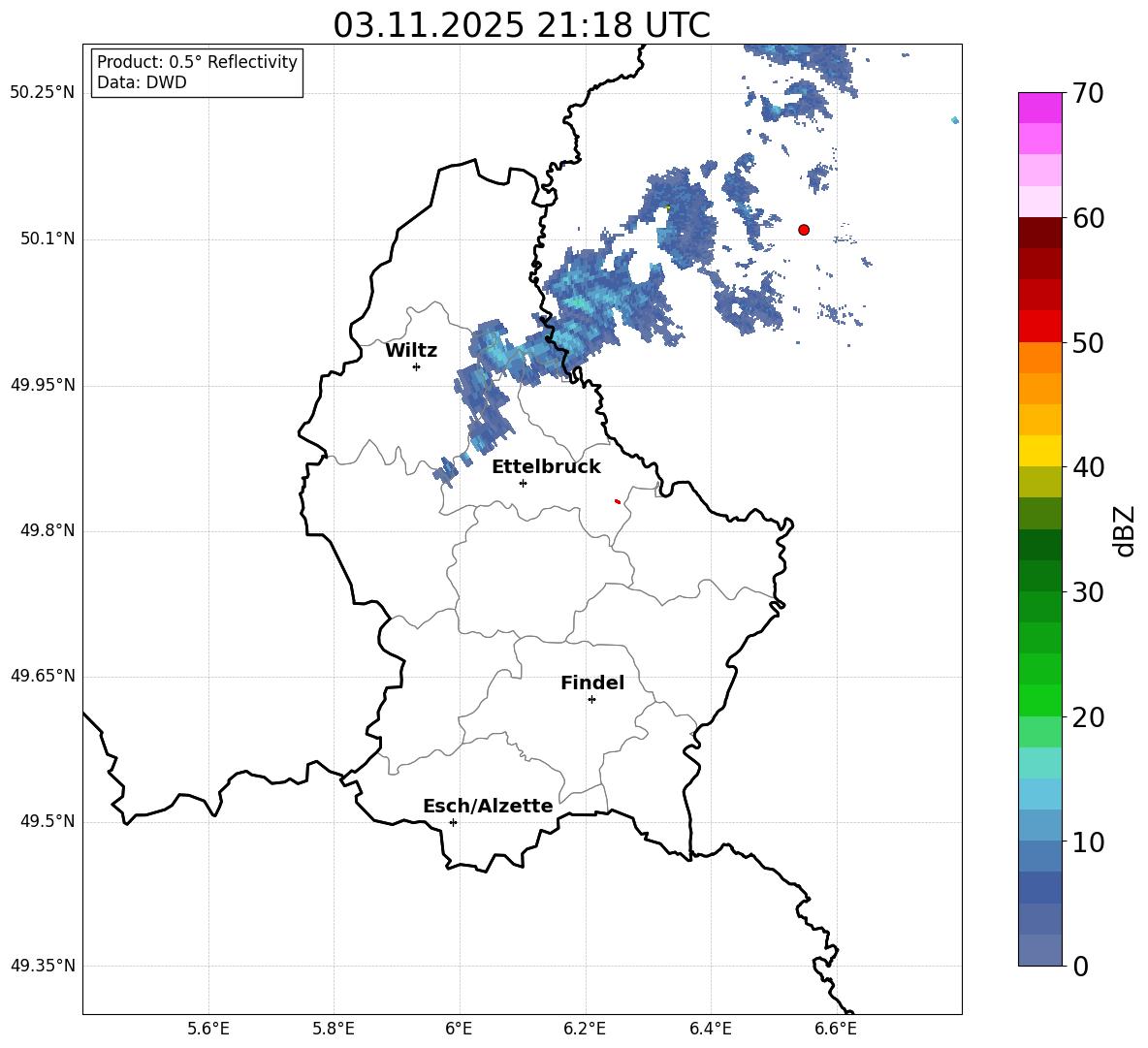The image size is (1148, 1048).
Task: Click the 6.6°E longitude label
Action: click(x=836, y=1030)
